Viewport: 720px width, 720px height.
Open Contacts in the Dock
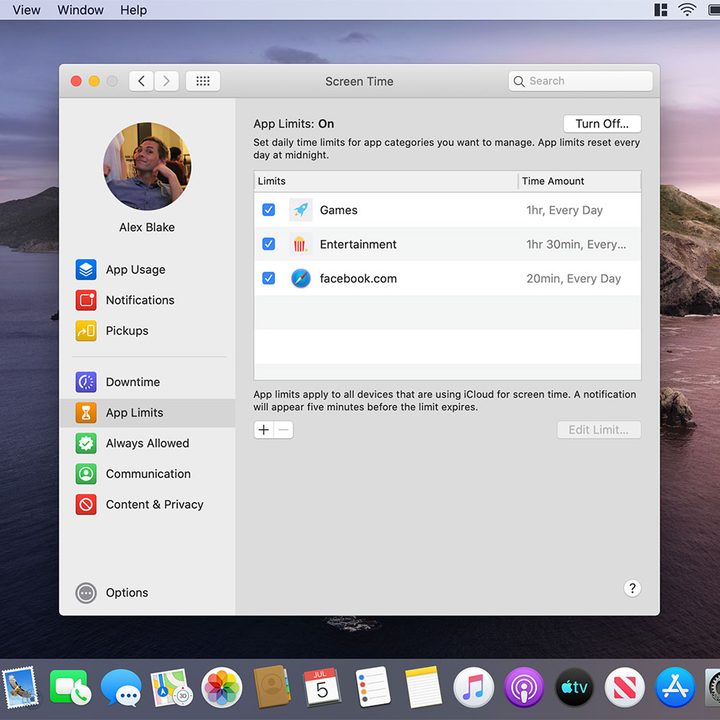[x=272, y=687]
